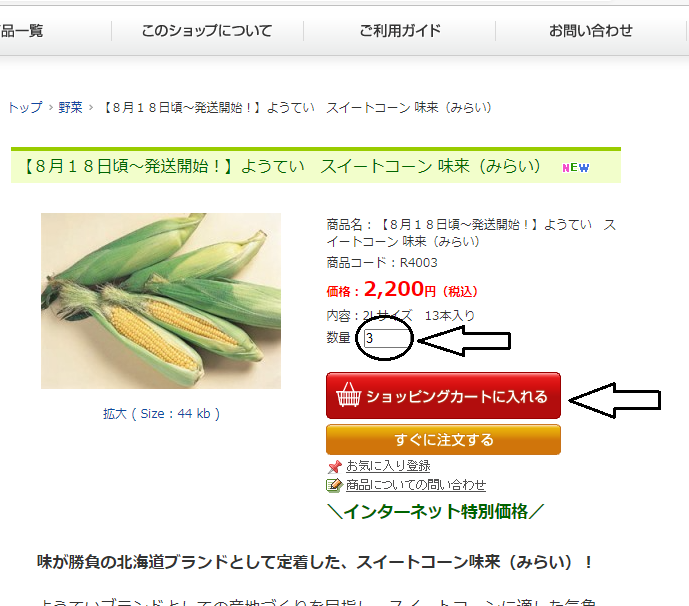Click the pencil notepad inquiry icon
The image size is (689, 606).
click(x=334, y=485)
